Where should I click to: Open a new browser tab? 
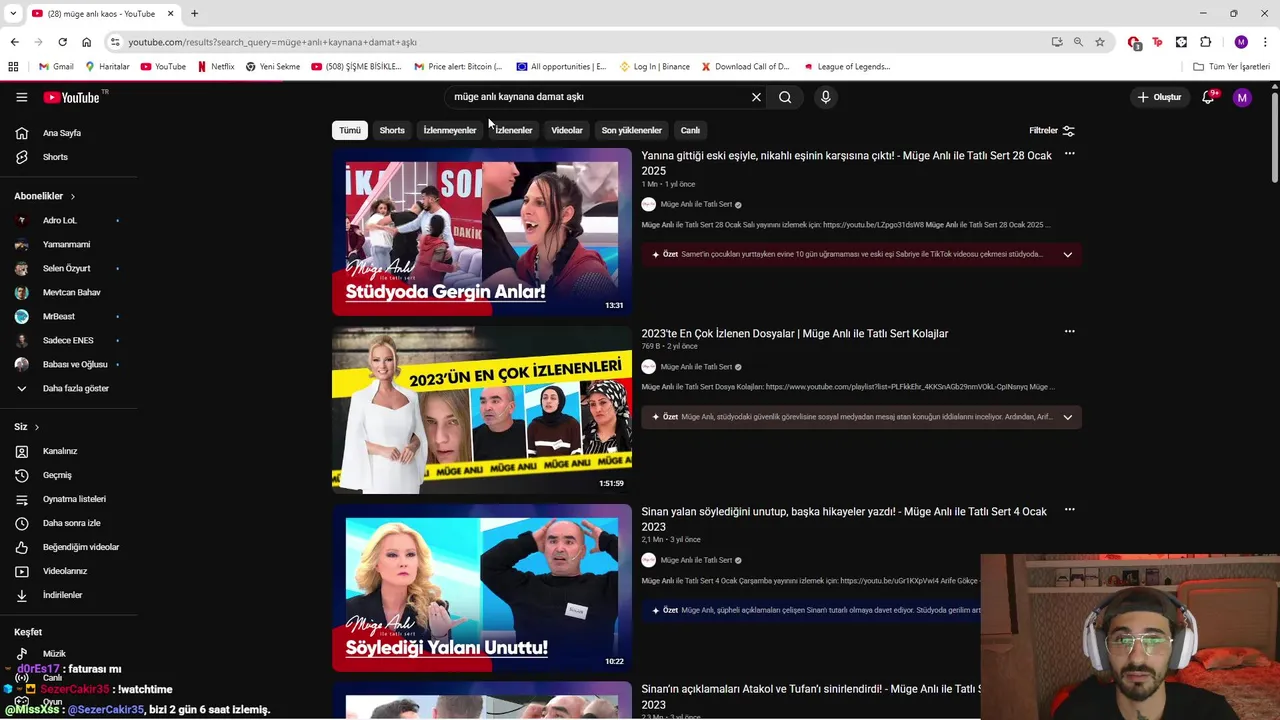pyautogui.click(x=194, y=13)
